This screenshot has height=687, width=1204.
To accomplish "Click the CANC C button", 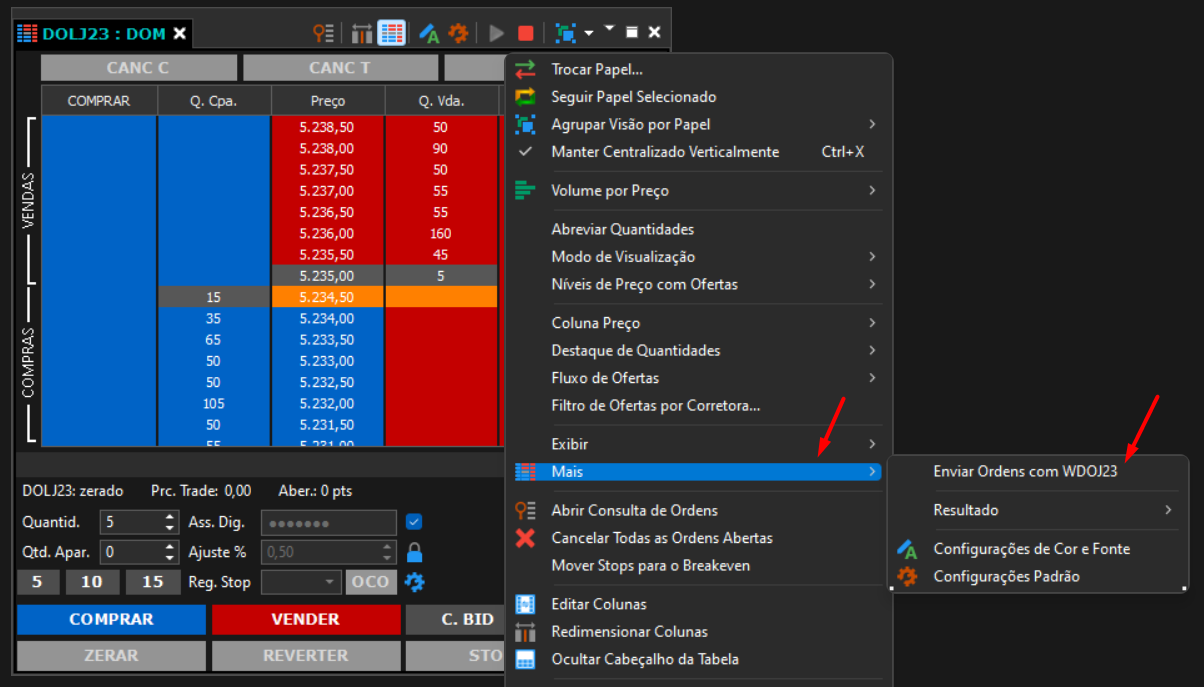I will 138,68.
